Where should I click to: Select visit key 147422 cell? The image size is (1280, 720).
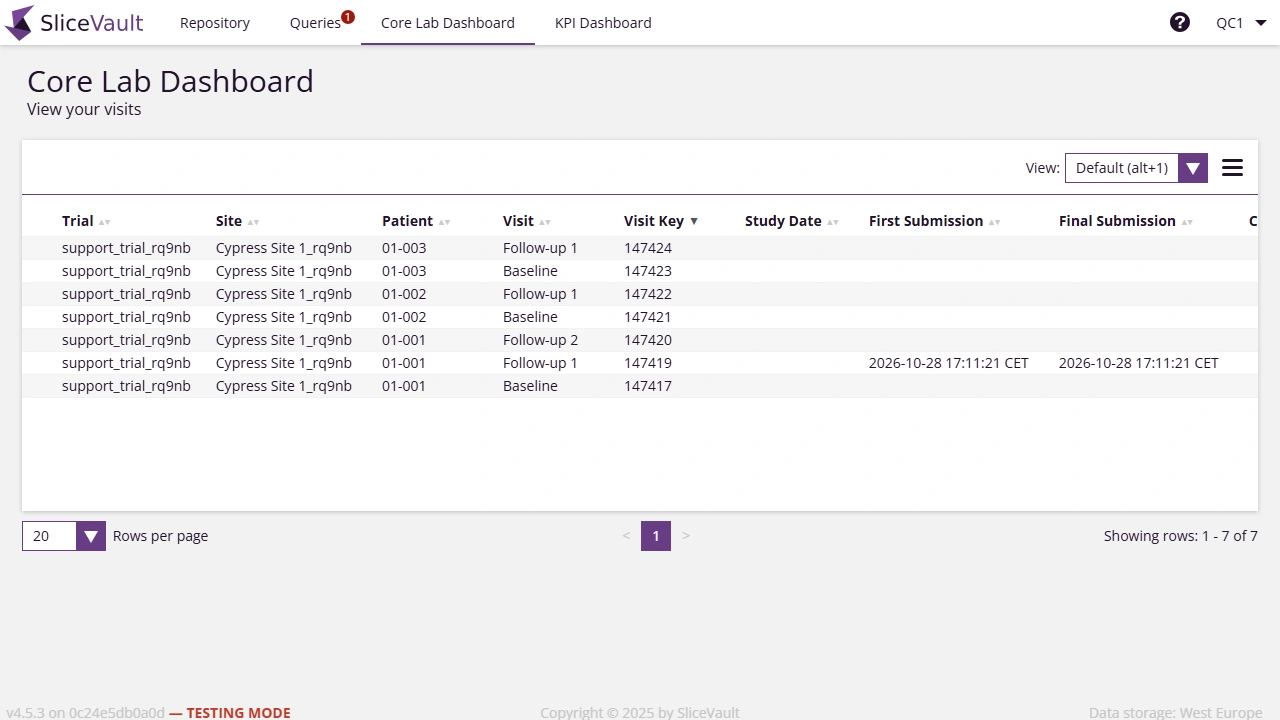pos(648,294)
